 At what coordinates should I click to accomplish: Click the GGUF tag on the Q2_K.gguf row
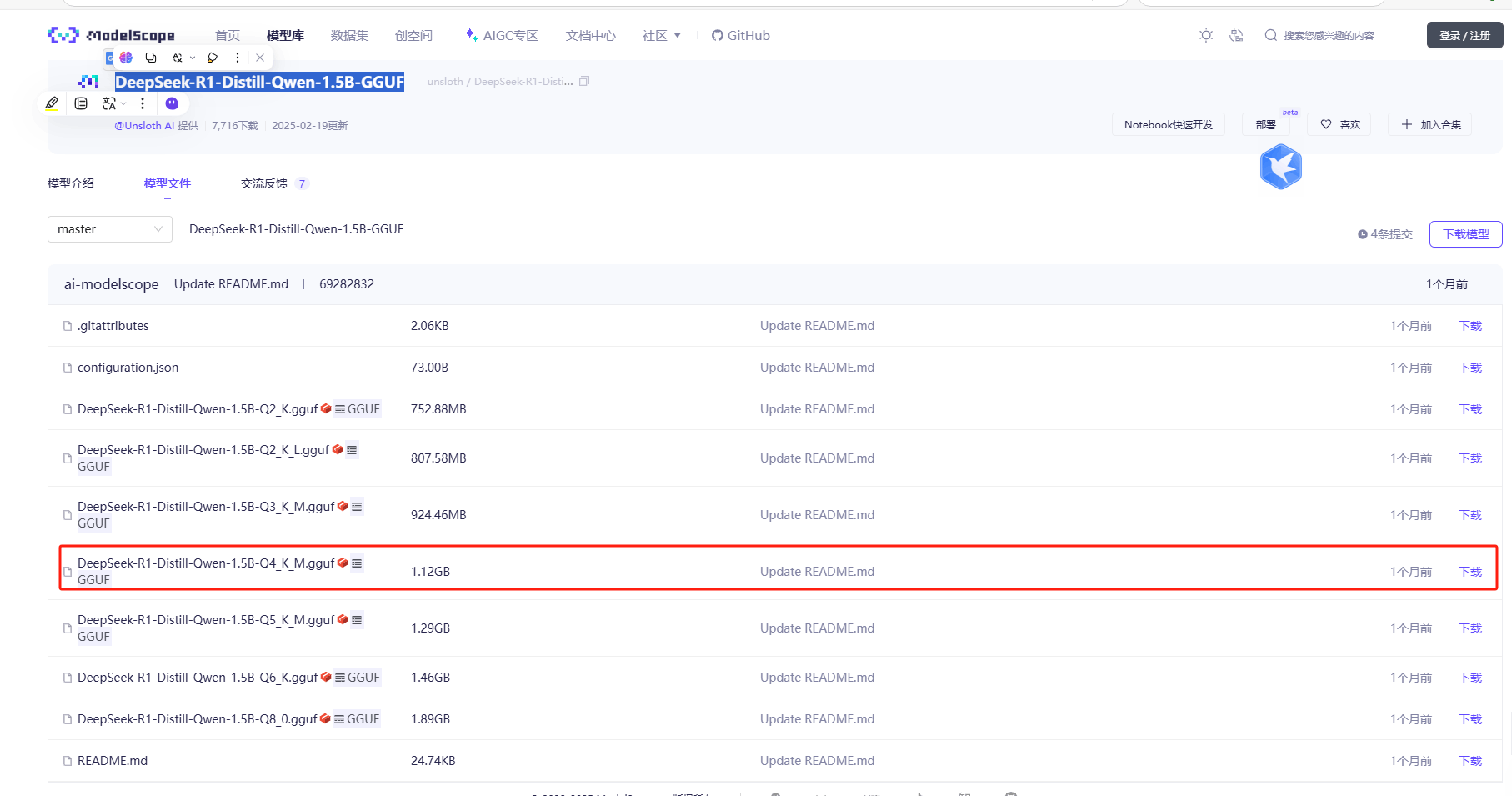pos(357,409)
